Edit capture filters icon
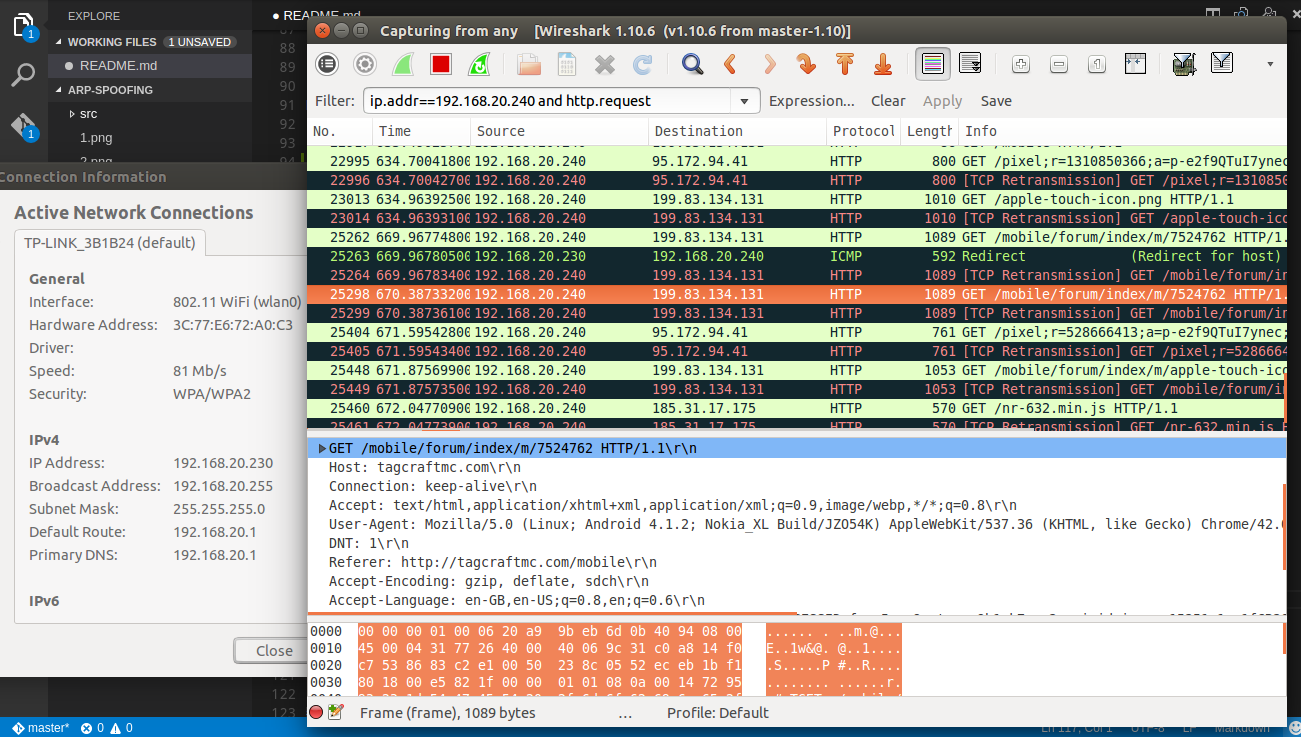1301x737 pixels. pos(1185,64)
